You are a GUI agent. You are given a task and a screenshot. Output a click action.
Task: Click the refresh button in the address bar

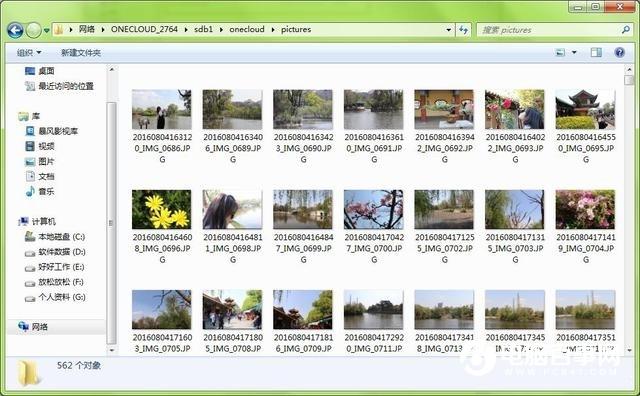[x=463, y=29]
